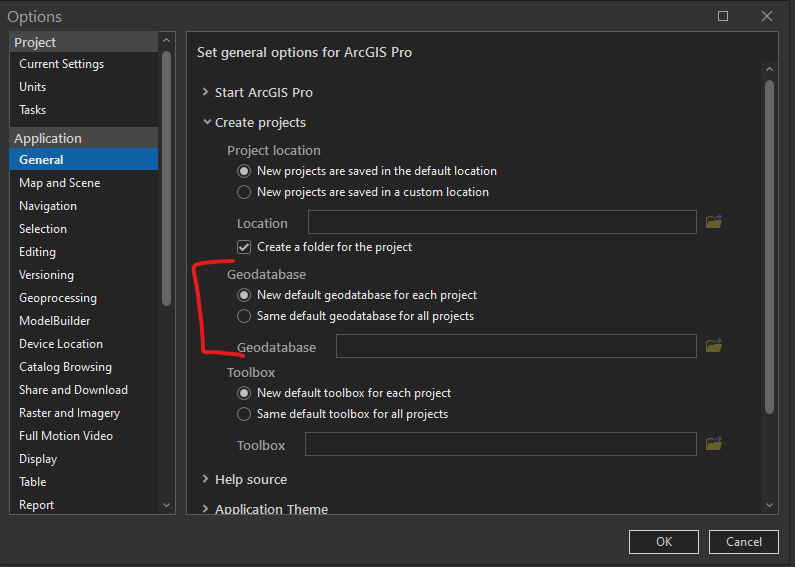
Task: Click the browse folder icon beside Geodatabase field
Action: click(x=713, y=346)
